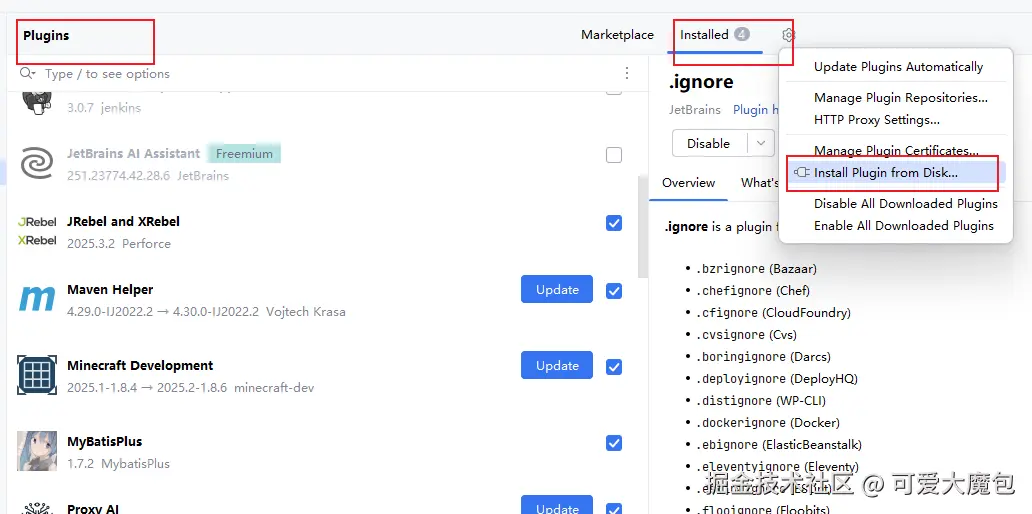The image size is (1032, 514).
Task: Select Update Plugins Automatically menu item
Action: (x=898, y=67)
